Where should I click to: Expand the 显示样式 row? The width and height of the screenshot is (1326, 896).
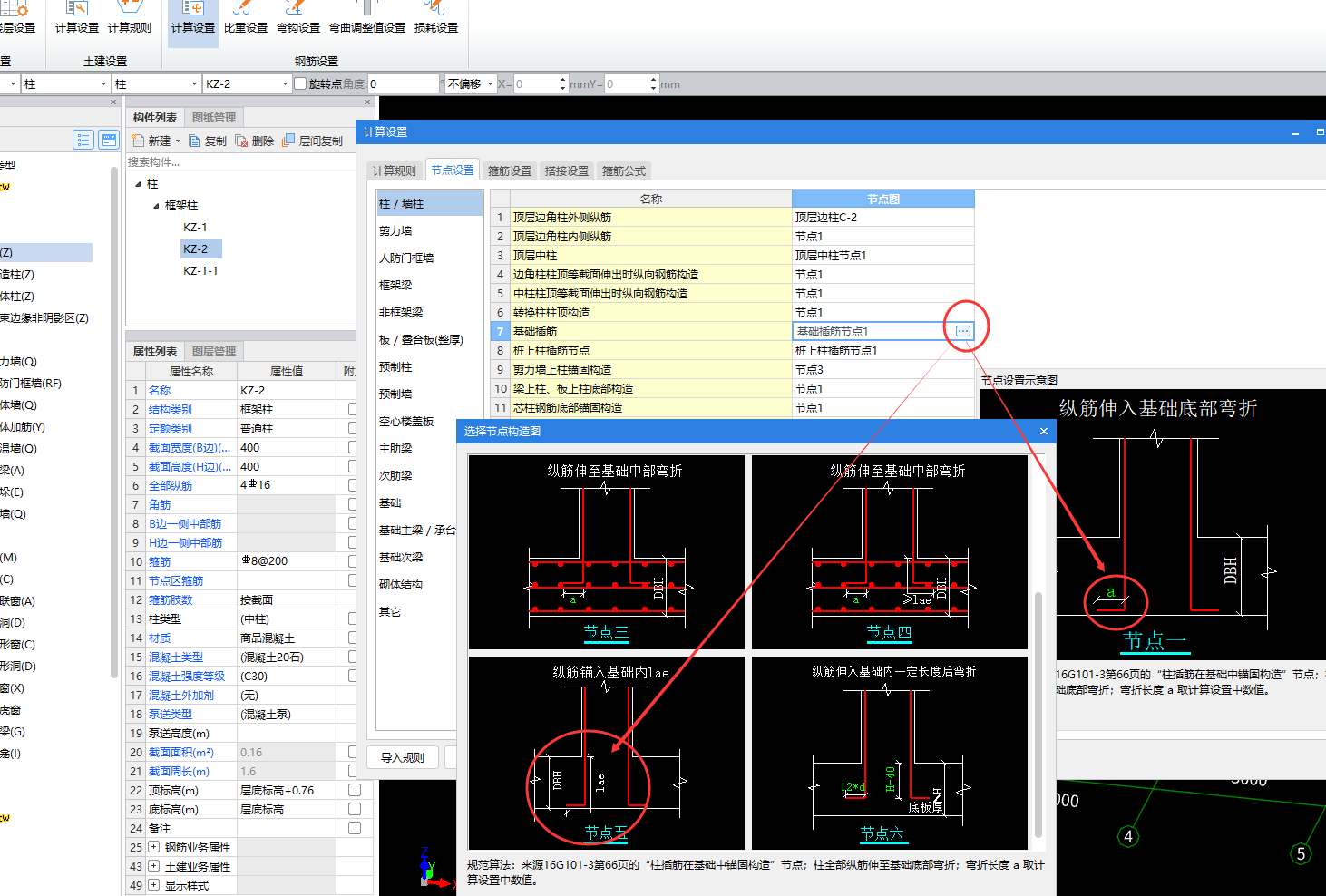154,885
